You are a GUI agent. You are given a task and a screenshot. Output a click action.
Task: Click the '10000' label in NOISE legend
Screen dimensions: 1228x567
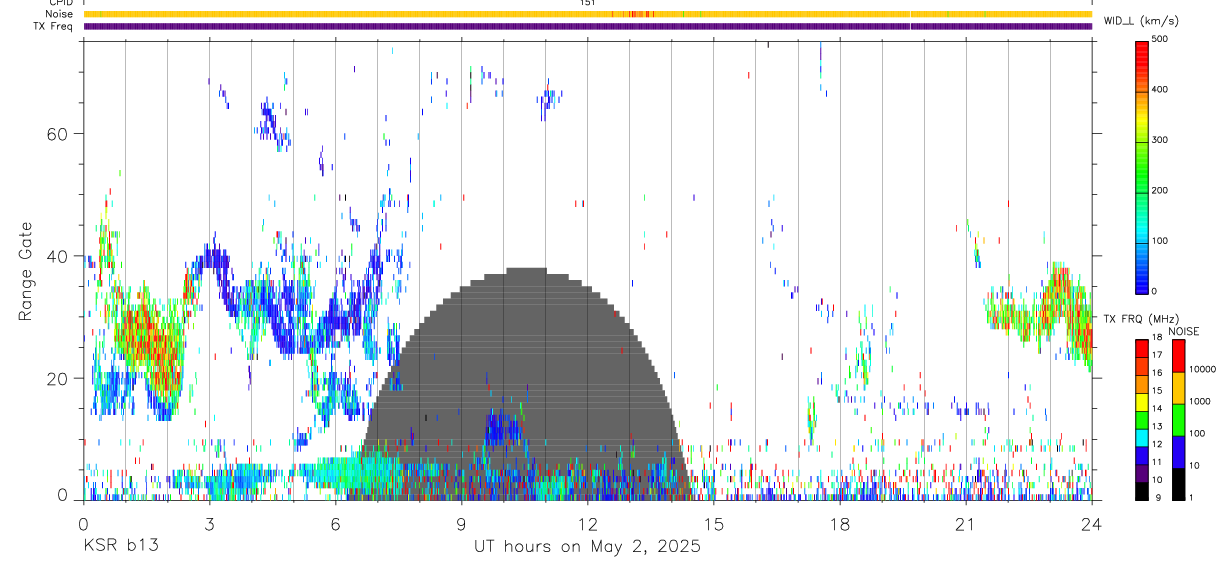click(x=1202, y=370)
